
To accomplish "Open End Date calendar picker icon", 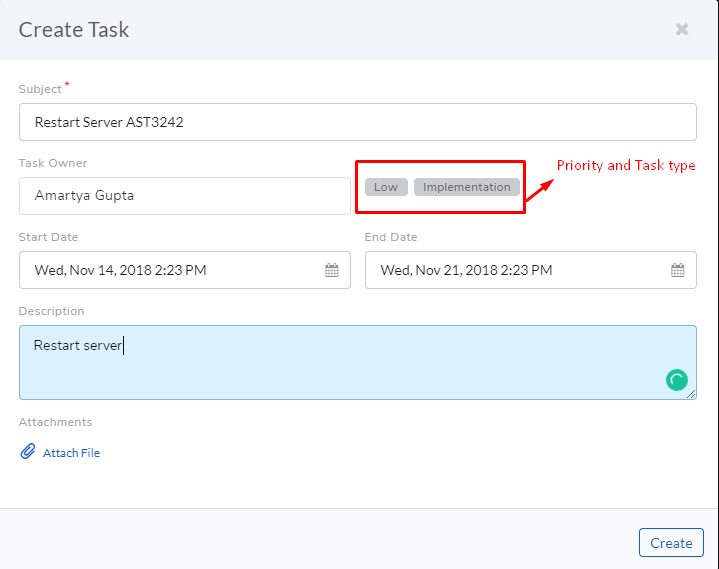I will pos(677,270).
